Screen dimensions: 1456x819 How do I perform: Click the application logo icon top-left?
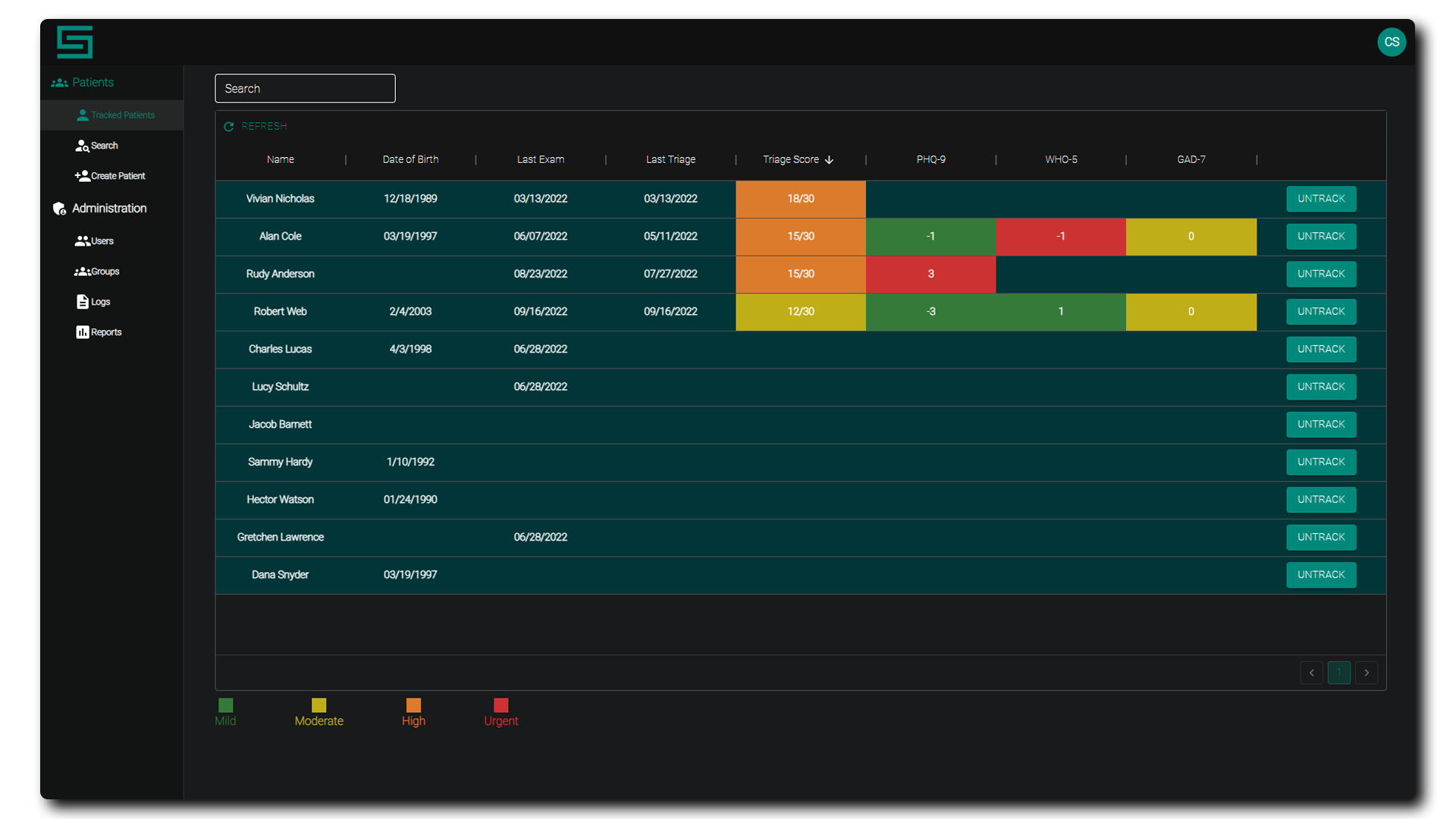(x=75, y=42)
